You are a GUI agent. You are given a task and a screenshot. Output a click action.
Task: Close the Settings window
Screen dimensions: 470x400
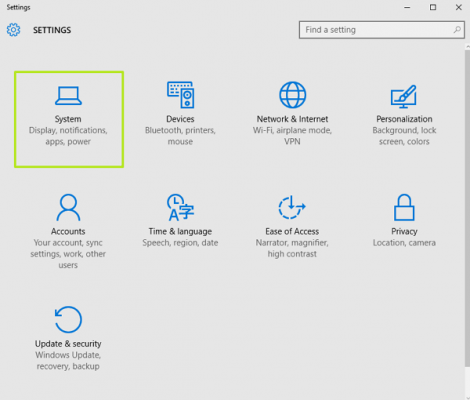click(x=459, y=7)
